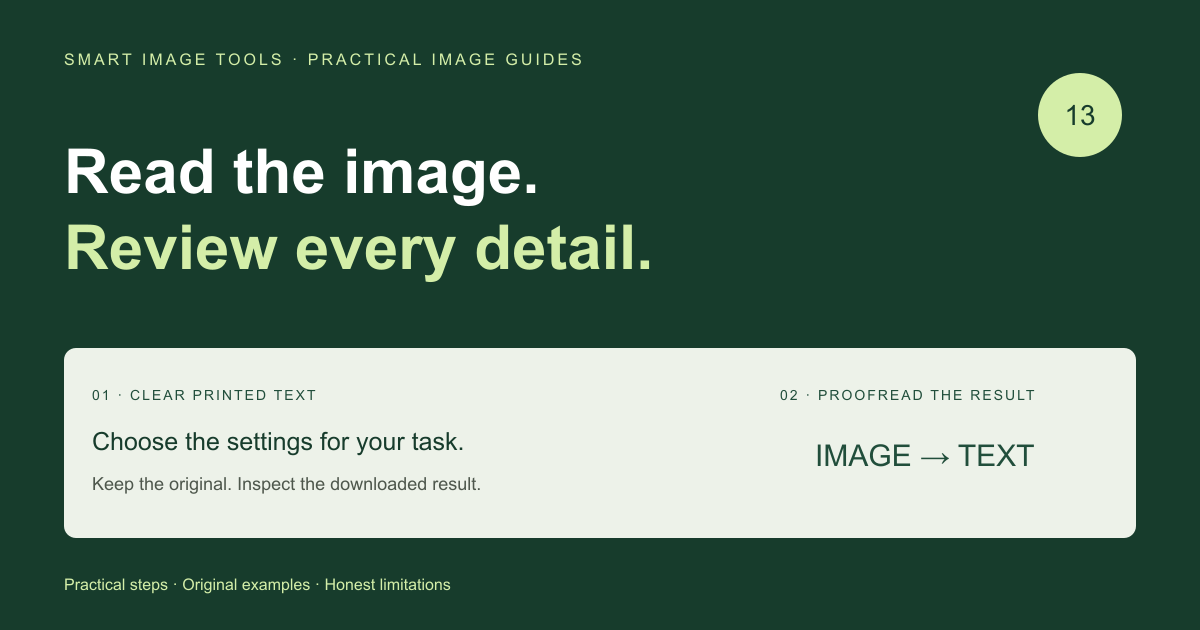
Task: Click the circular badge numbered 13
Action: point(1080,115)
